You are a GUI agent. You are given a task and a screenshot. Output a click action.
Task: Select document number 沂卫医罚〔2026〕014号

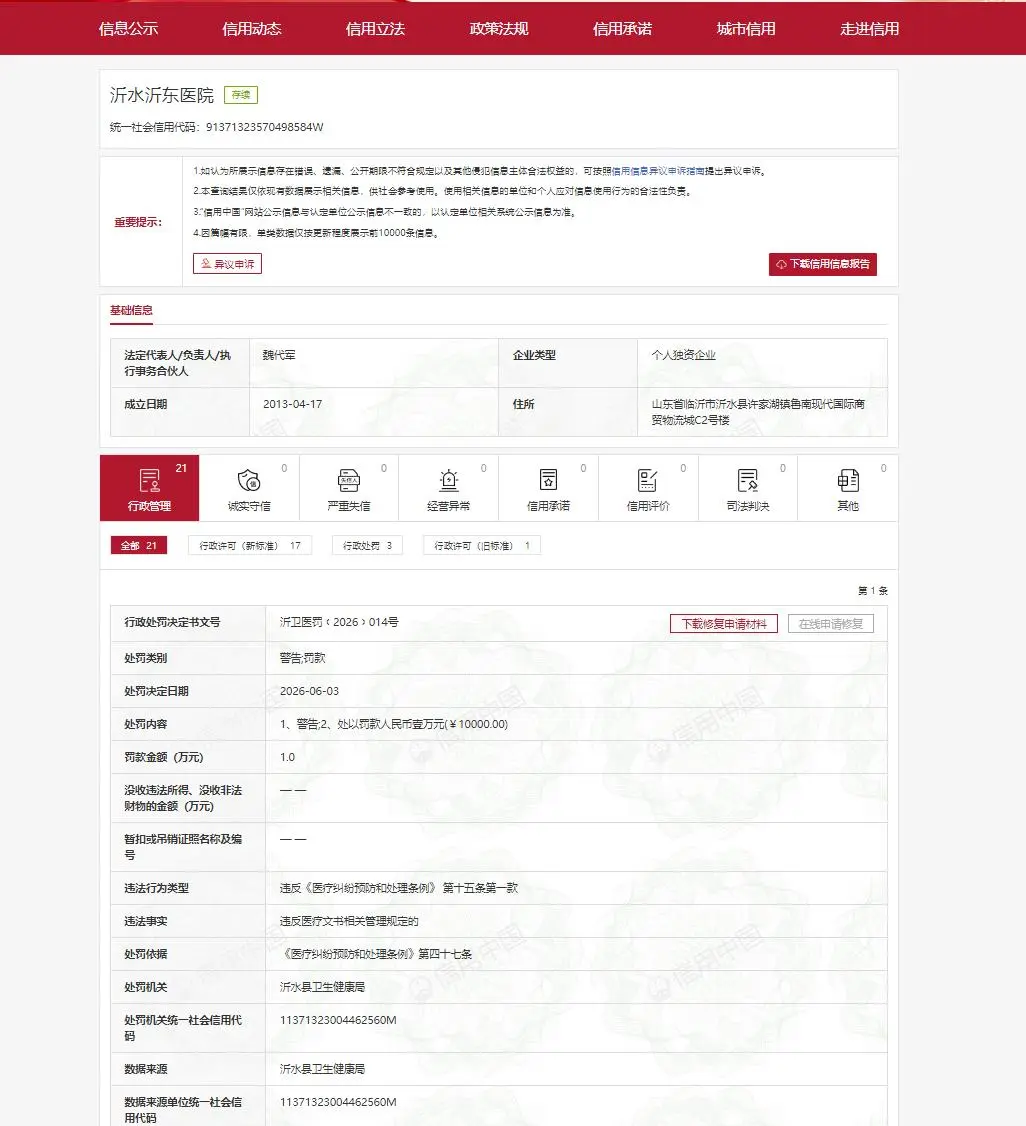pos(339,622)
